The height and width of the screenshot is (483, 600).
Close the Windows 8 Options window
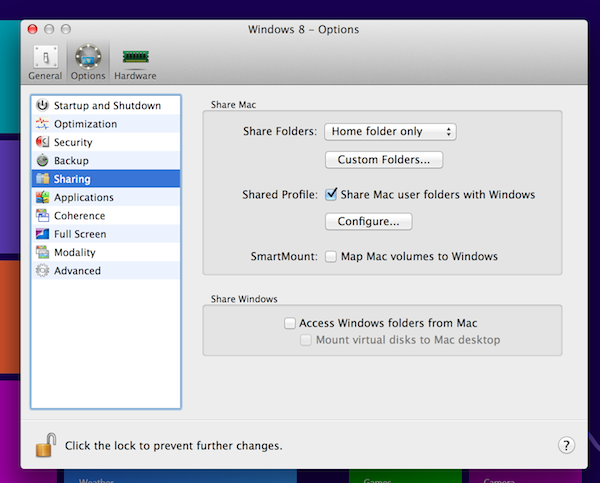(33, 29)
